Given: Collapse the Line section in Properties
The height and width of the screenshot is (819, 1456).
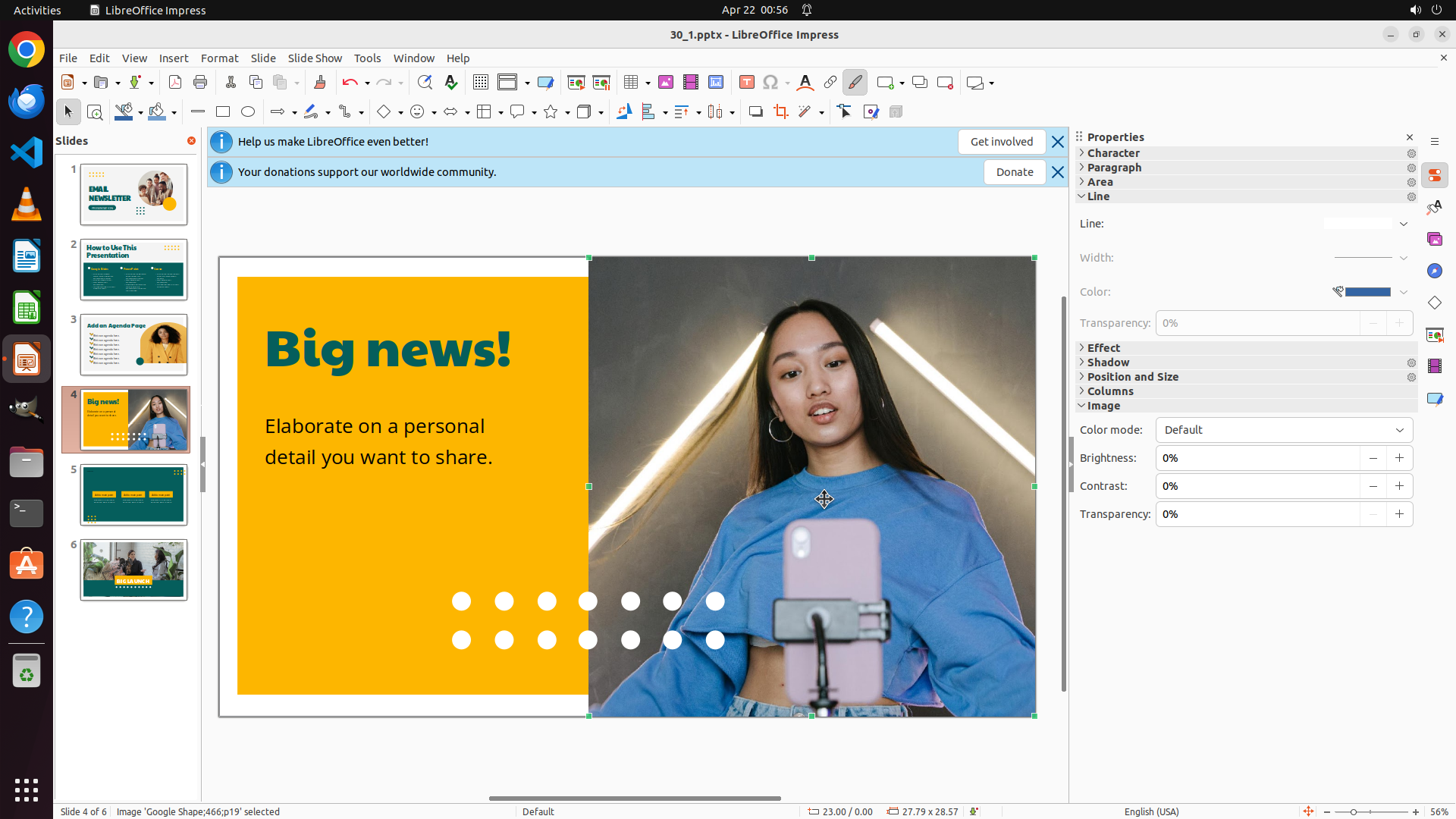Looking at the screenshot, I should coord(1097,196).
